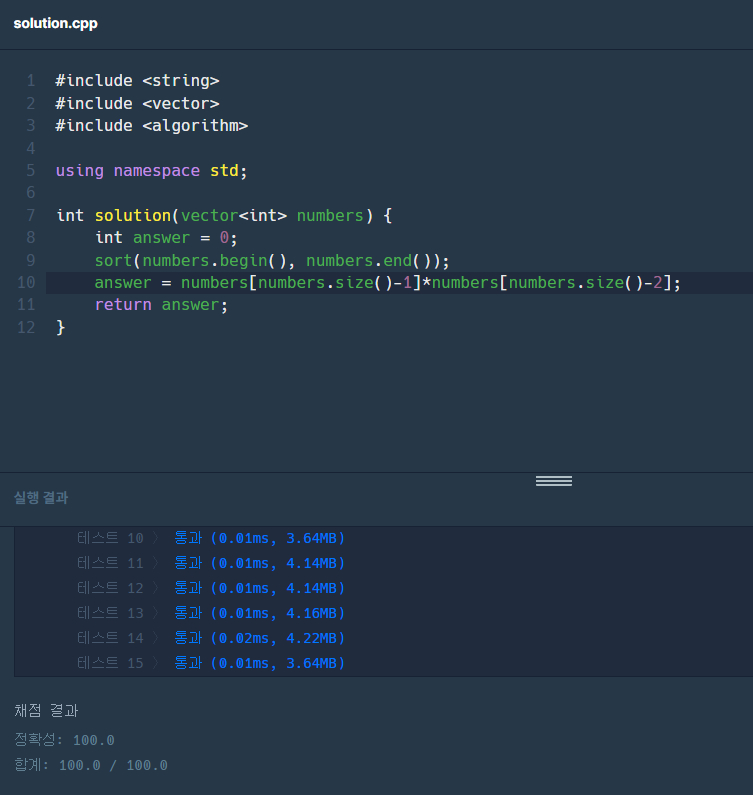Click the #include <string> line
753x795 pixels.
[137, 81]
